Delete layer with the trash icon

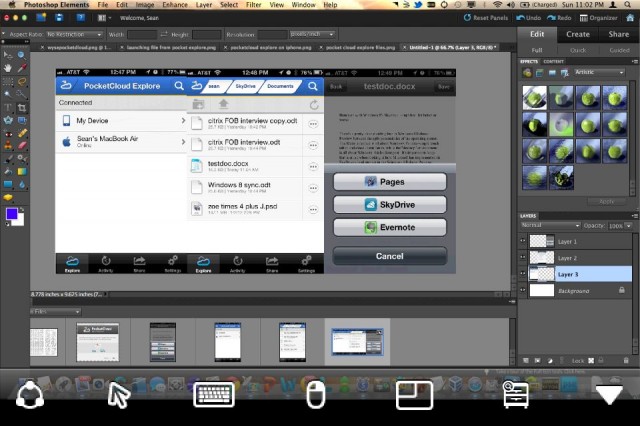[626, 361]
